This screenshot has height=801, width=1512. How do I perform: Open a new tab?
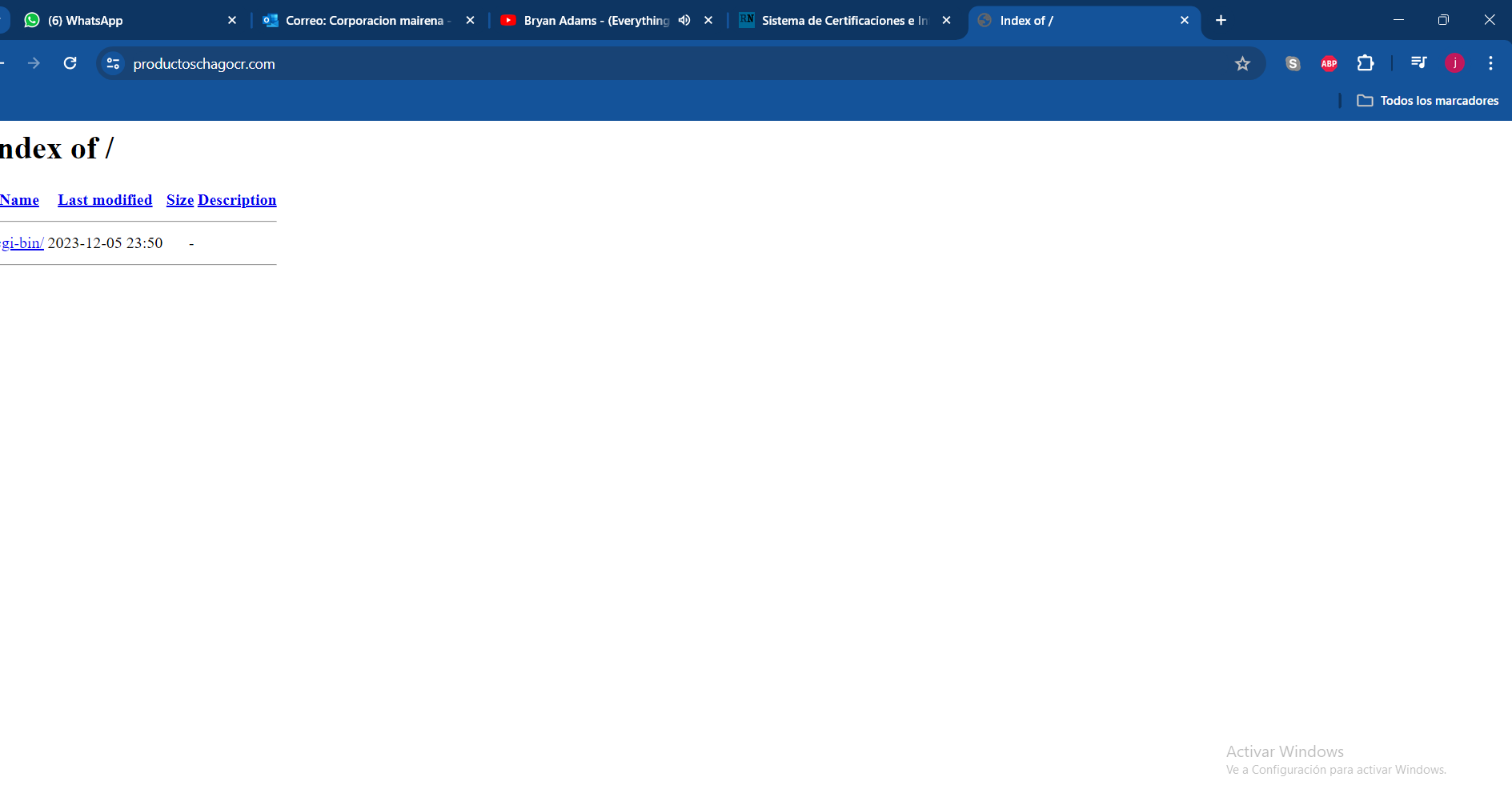coord(1221,21)
